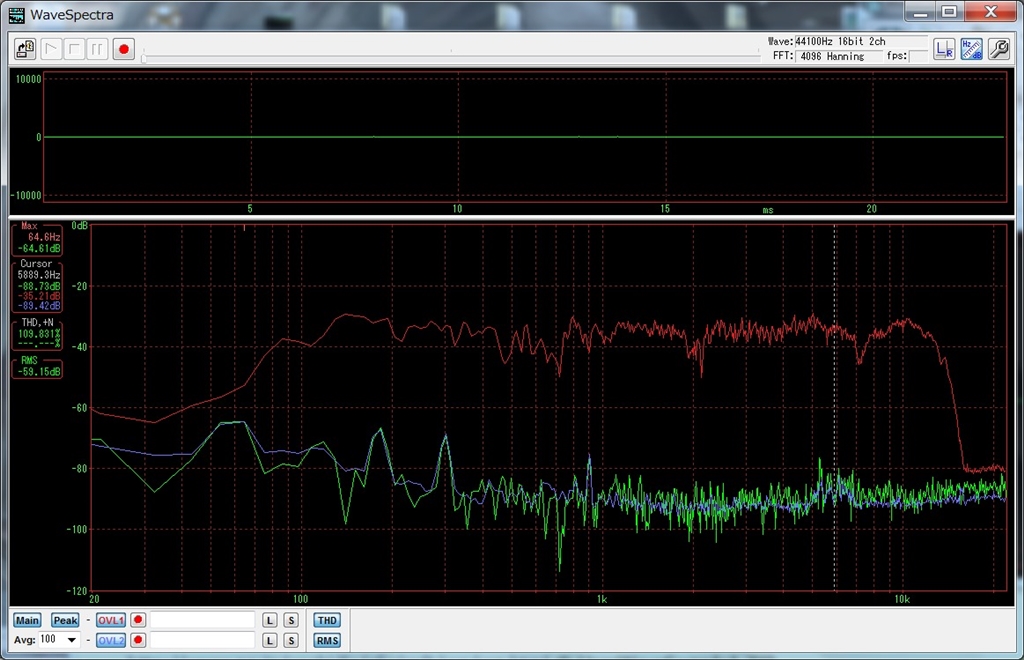Toggle the RMS readout button
1024x660 pixels.
(326, 640)
